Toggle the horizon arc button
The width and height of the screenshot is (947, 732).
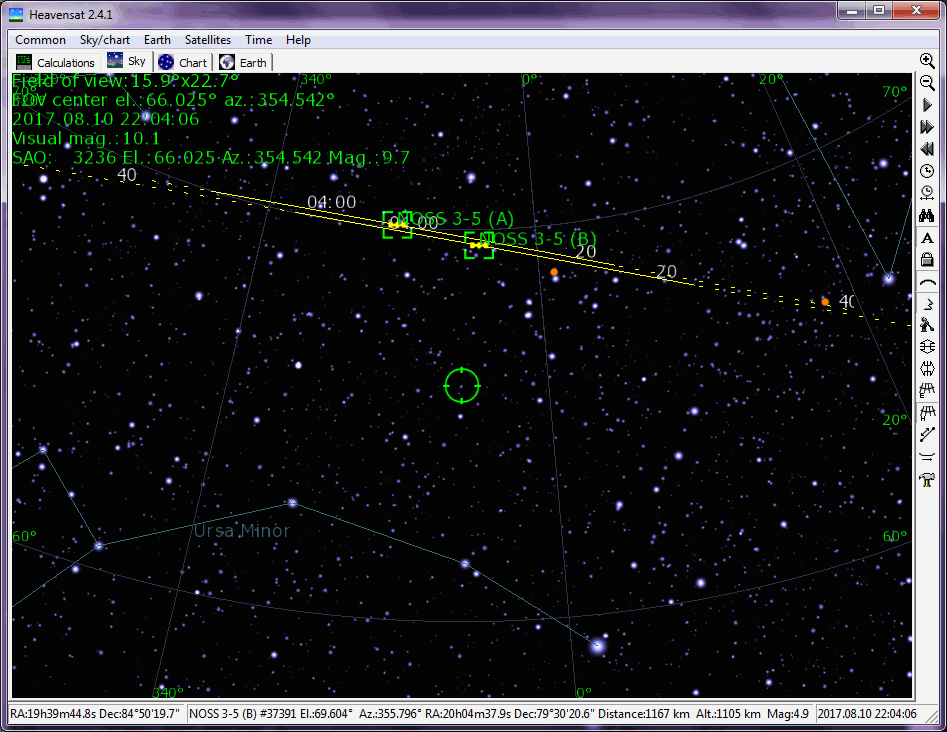[927, 282]
